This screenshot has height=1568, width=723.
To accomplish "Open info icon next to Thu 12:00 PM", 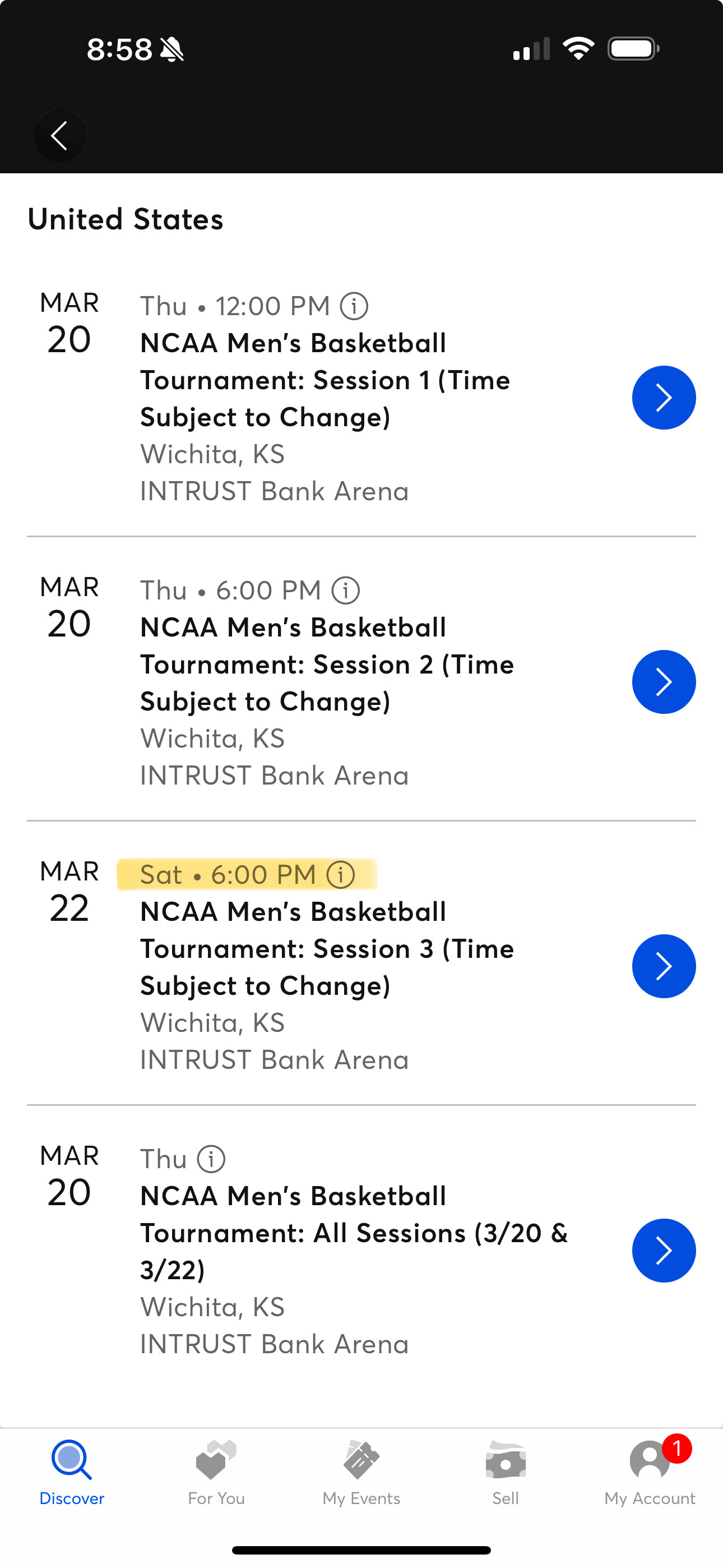I will pos(354,306).
